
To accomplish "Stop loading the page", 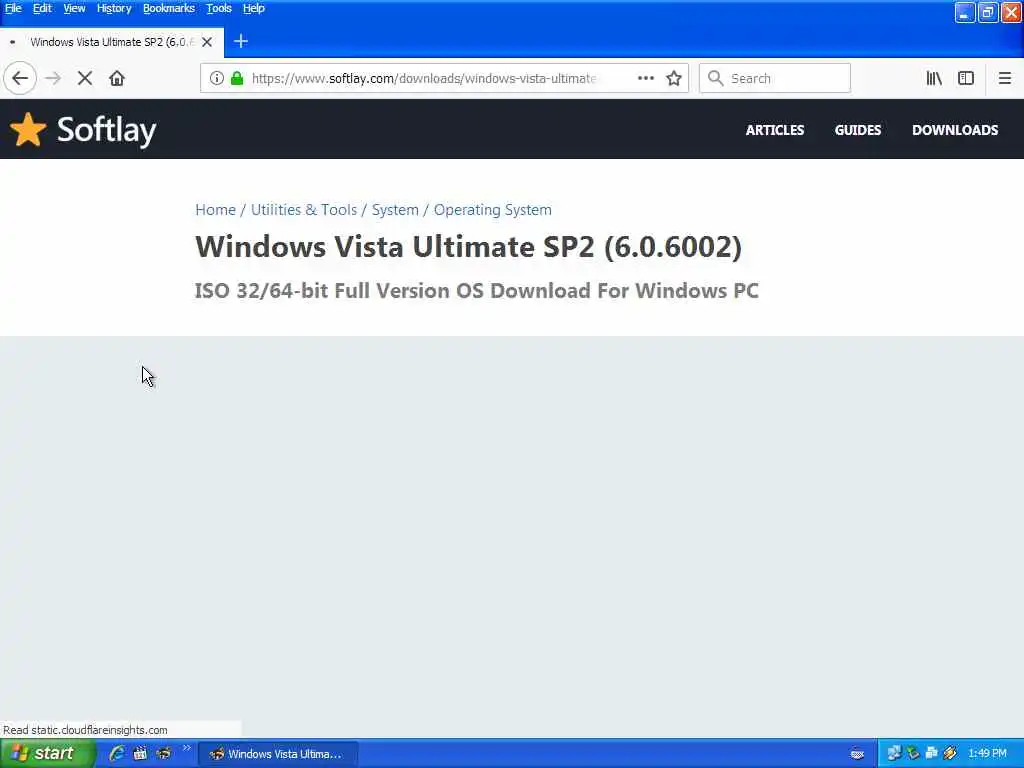I will pos(85,78).
